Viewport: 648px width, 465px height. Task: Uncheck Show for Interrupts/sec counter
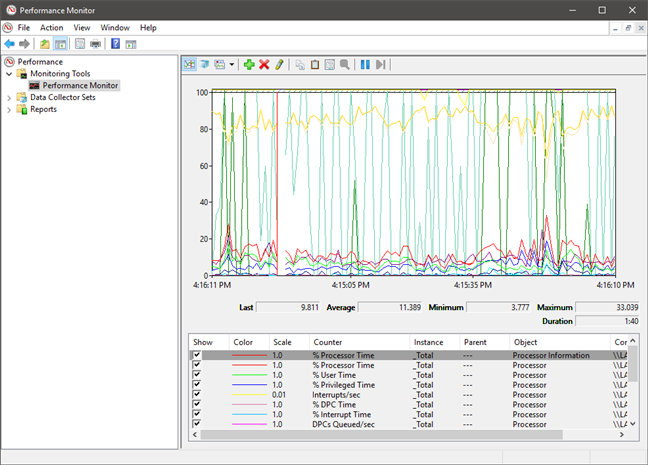tap(197, 395)
